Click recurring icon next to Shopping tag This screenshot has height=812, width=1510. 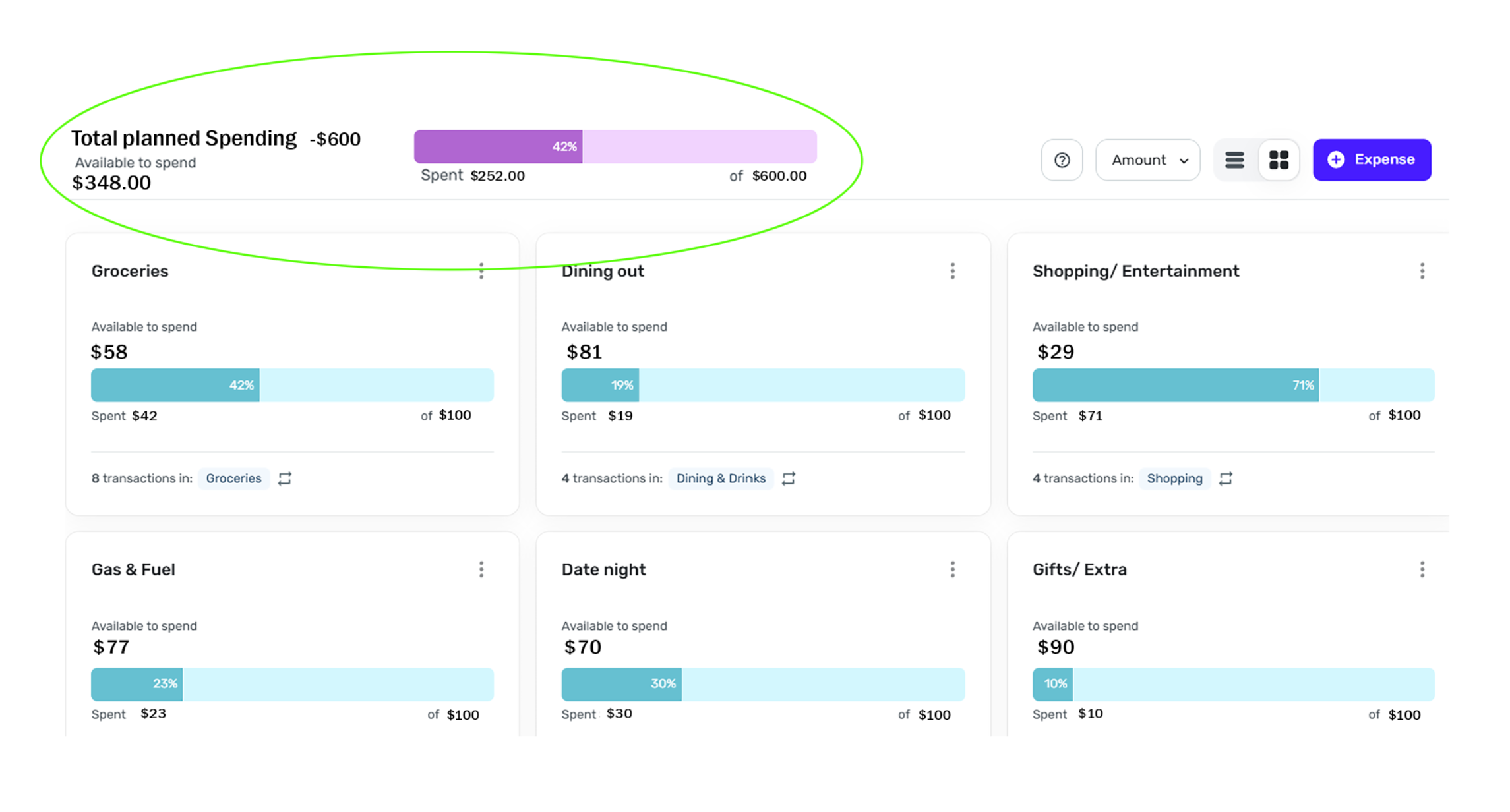(x=1226, y=478)
